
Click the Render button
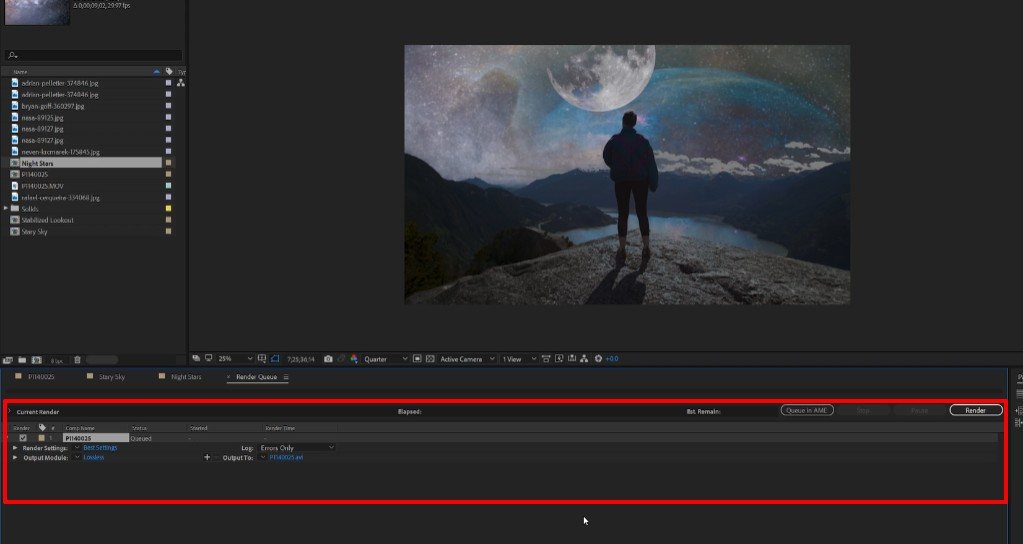[x=975, y=410]
